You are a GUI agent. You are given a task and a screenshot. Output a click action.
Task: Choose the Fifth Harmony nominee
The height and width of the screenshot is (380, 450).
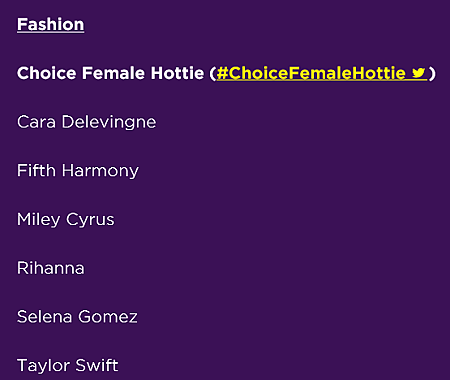coord(78,170)
